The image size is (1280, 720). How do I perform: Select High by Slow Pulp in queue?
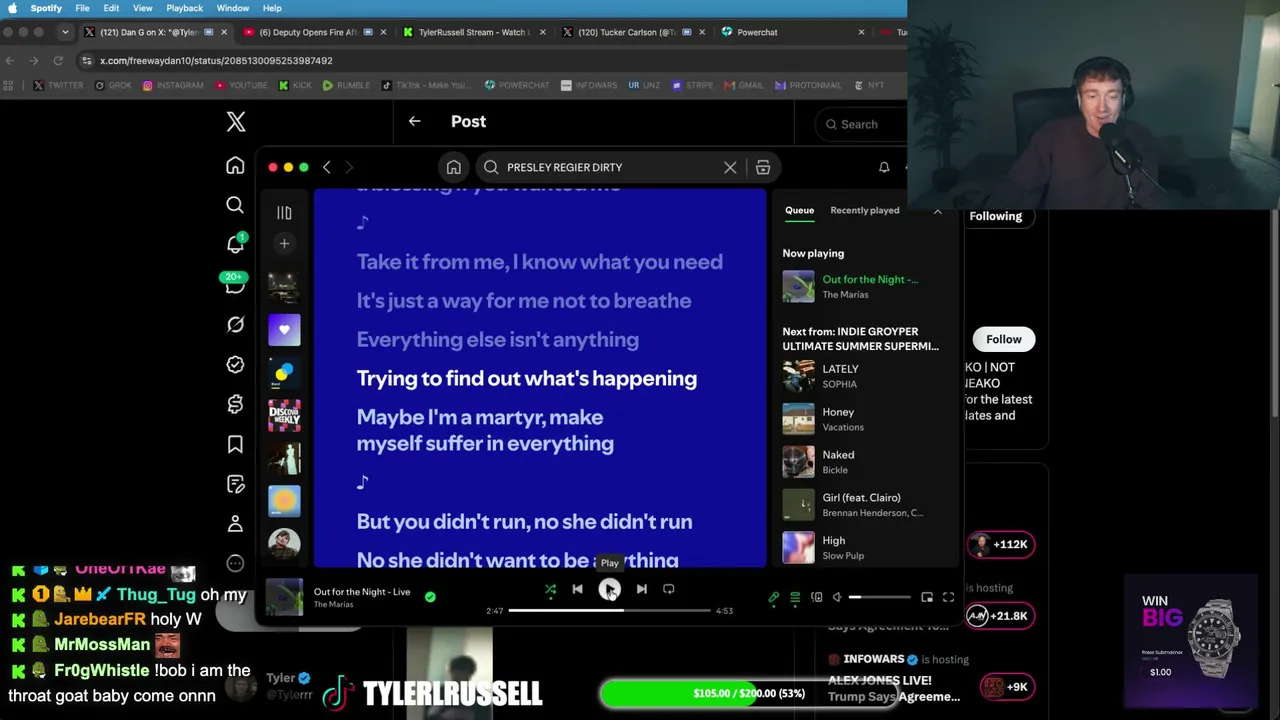click(865, 548)
